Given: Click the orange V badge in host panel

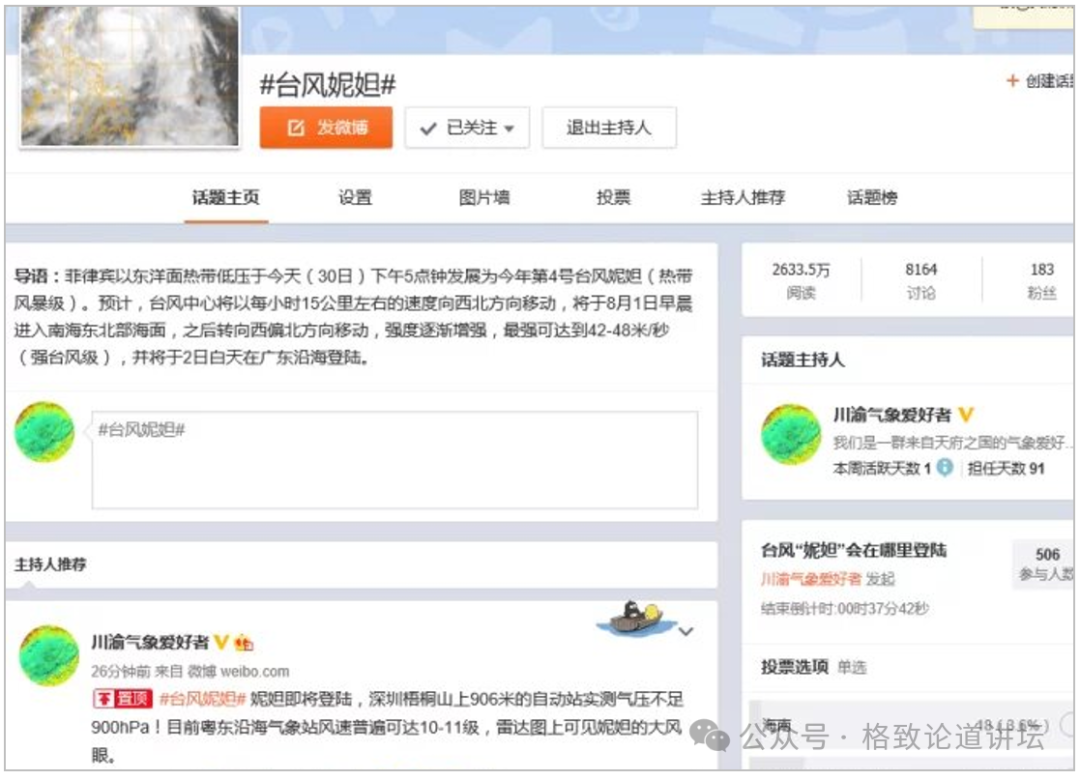Looking at the screenshot, I should click(x=966, y=415).
